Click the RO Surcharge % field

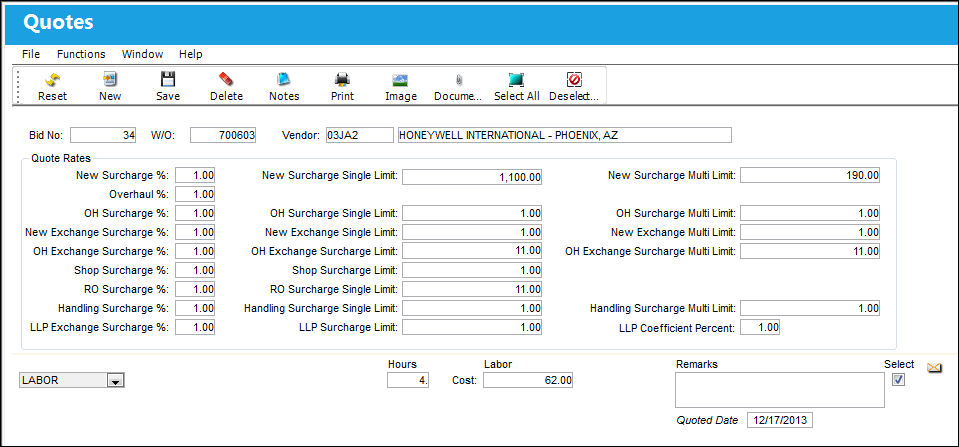click(195, 289)
